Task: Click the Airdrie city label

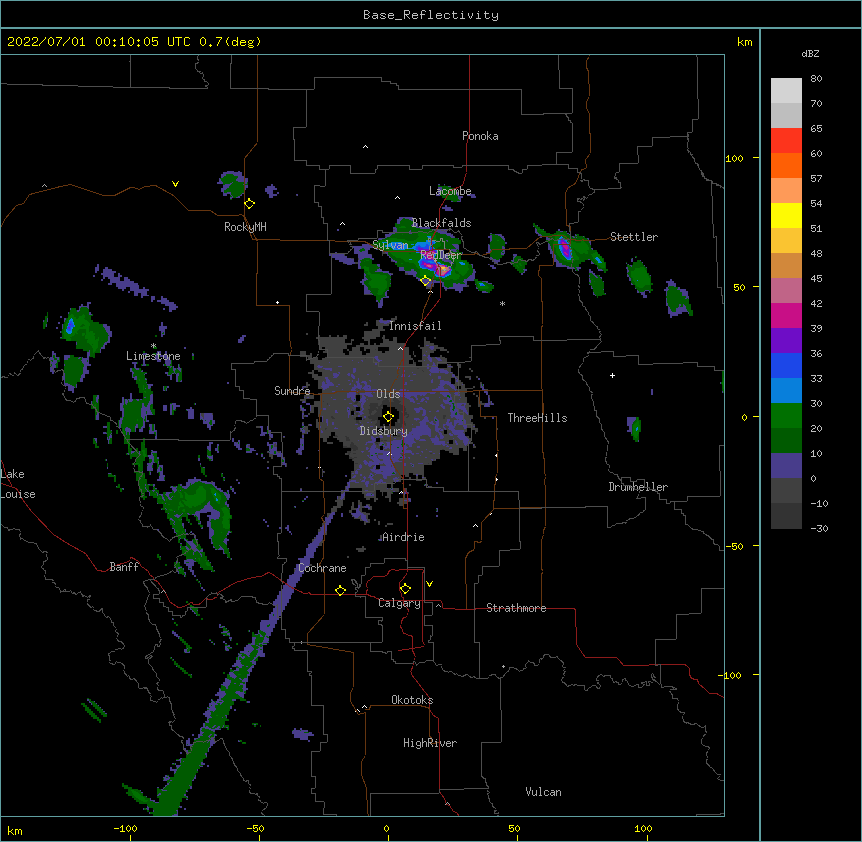Action: point(403,537)
